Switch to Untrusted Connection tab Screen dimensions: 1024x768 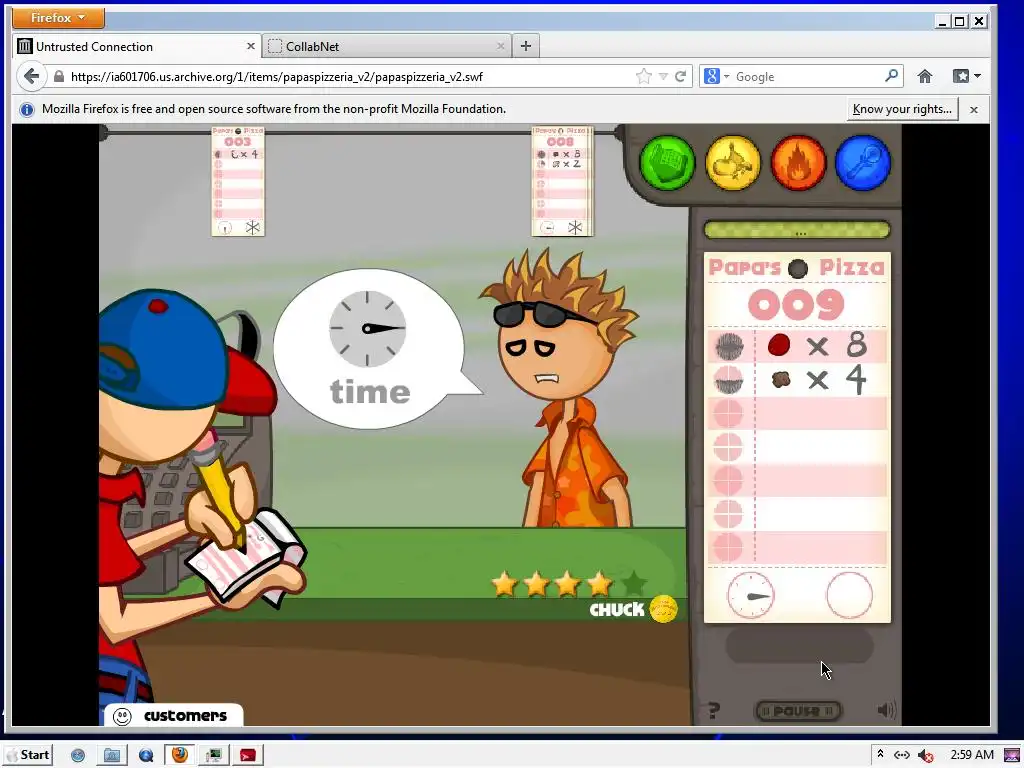pyautogui.click(x=136, y=46)
